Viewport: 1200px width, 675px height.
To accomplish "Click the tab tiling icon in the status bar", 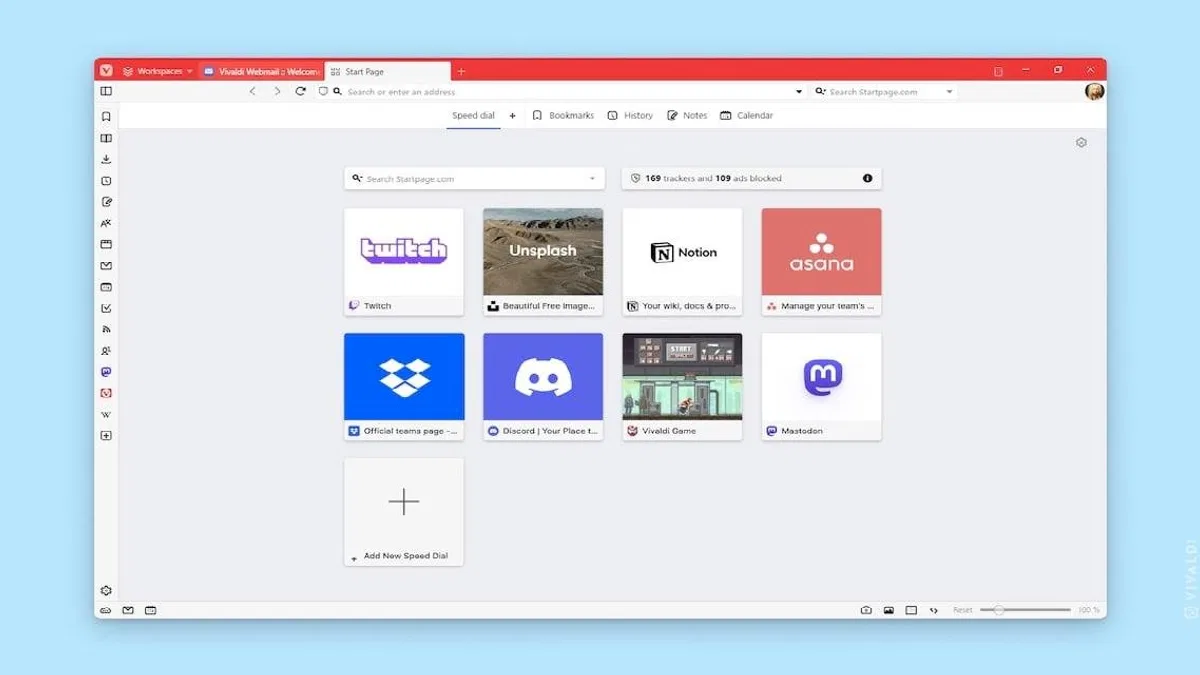I will pyautogui.click(x=911, y=610).
